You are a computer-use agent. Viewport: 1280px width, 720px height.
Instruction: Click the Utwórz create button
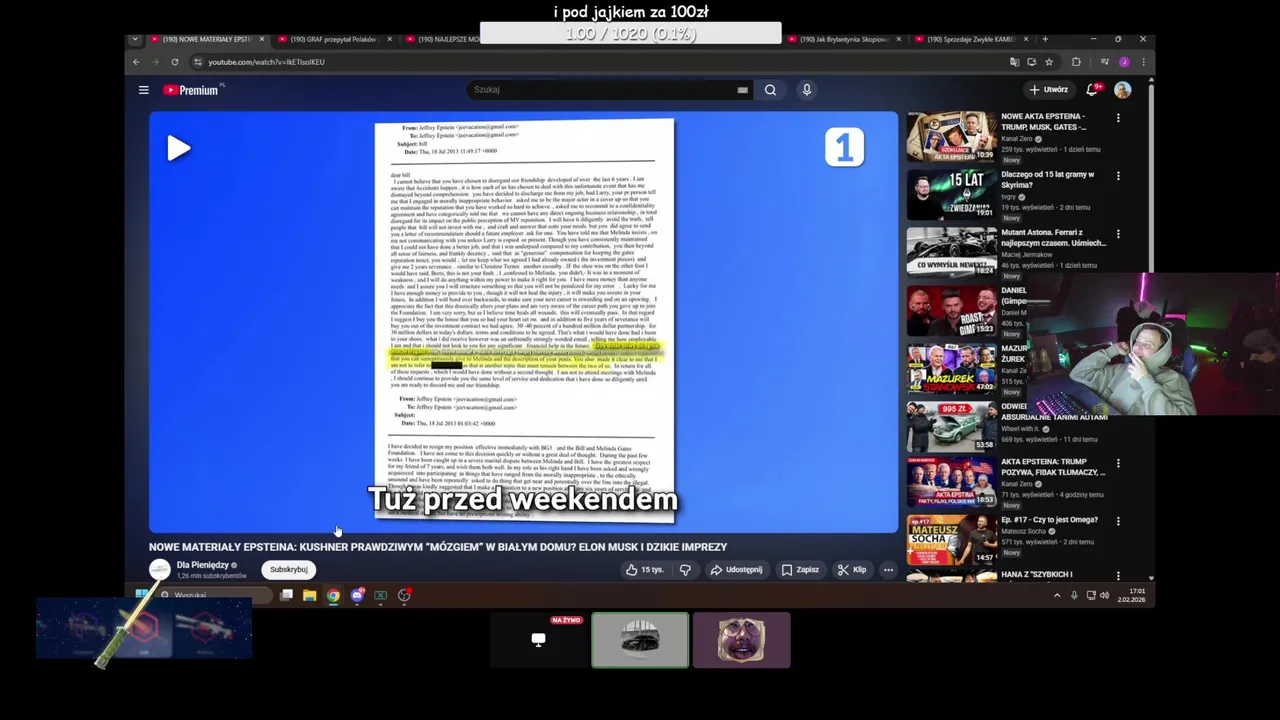[x=1049, y=90]
